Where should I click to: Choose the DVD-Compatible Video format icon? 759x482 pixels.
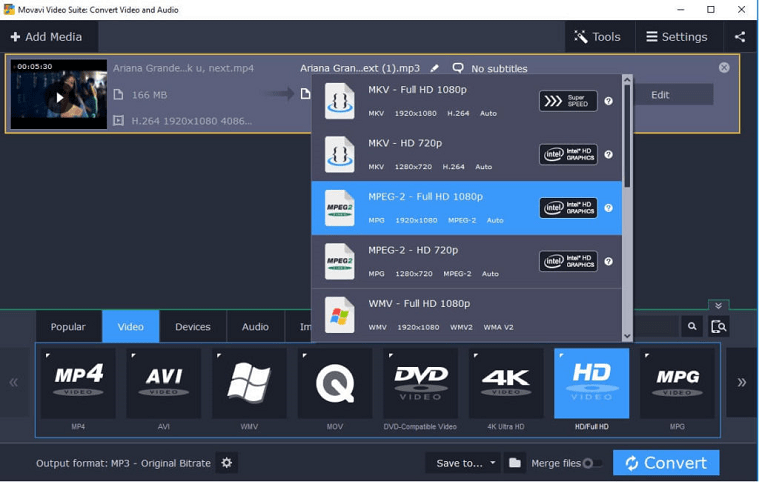click(420, 383)
